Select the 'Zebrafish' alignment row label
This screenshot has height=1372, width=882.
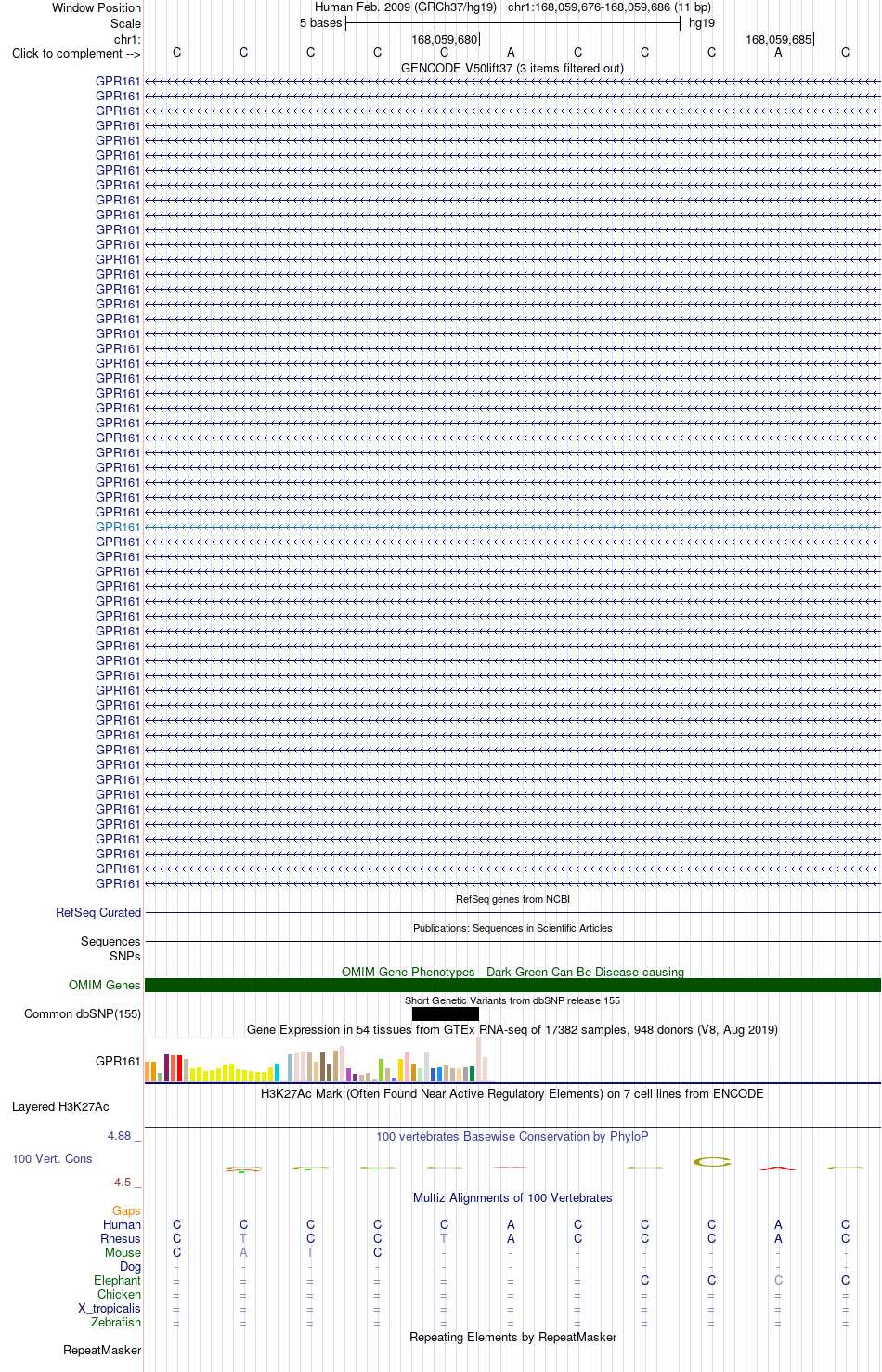(x=116, y=1322)
